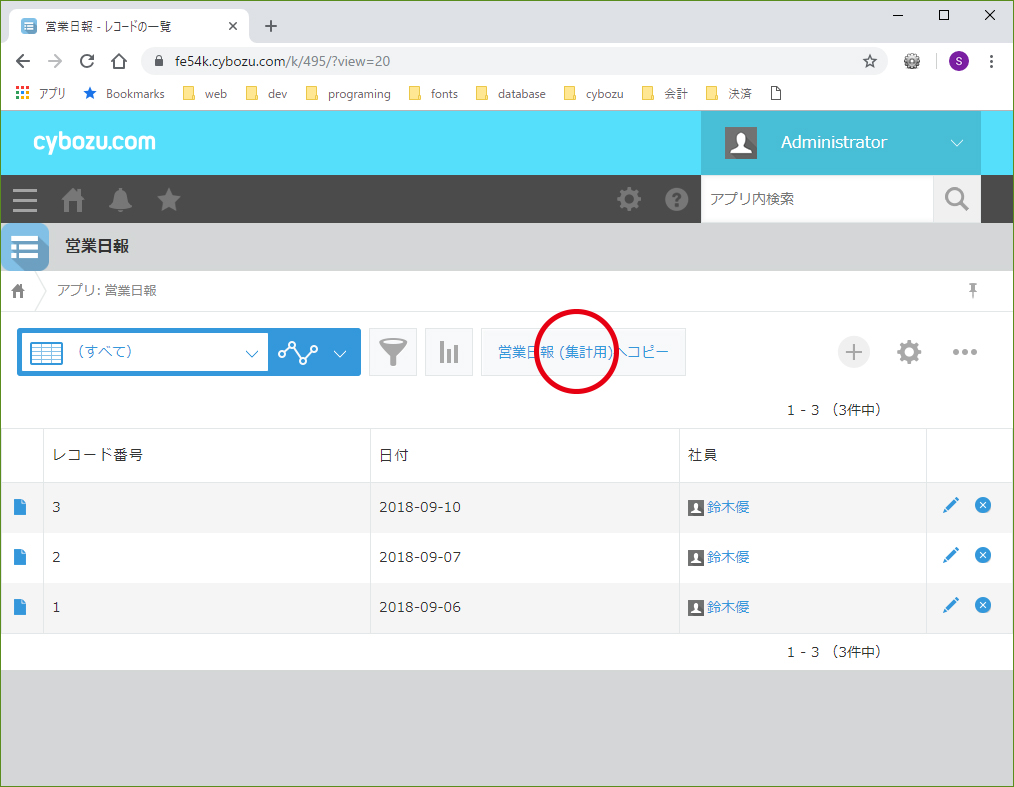Edit record 1 with pencil icon

[x=951, y=605]
